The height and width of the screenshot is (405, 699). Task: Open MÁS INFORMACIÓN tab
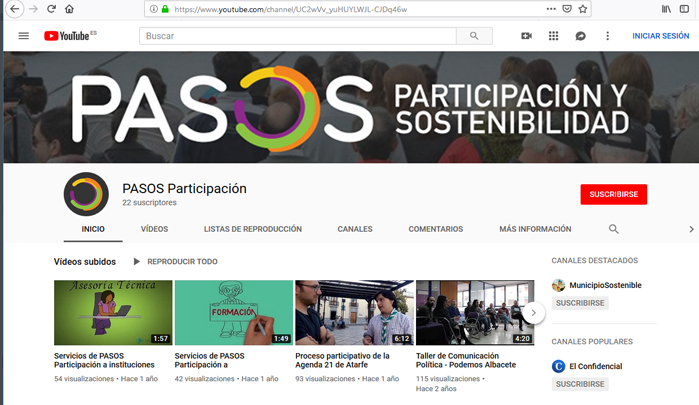535,229
